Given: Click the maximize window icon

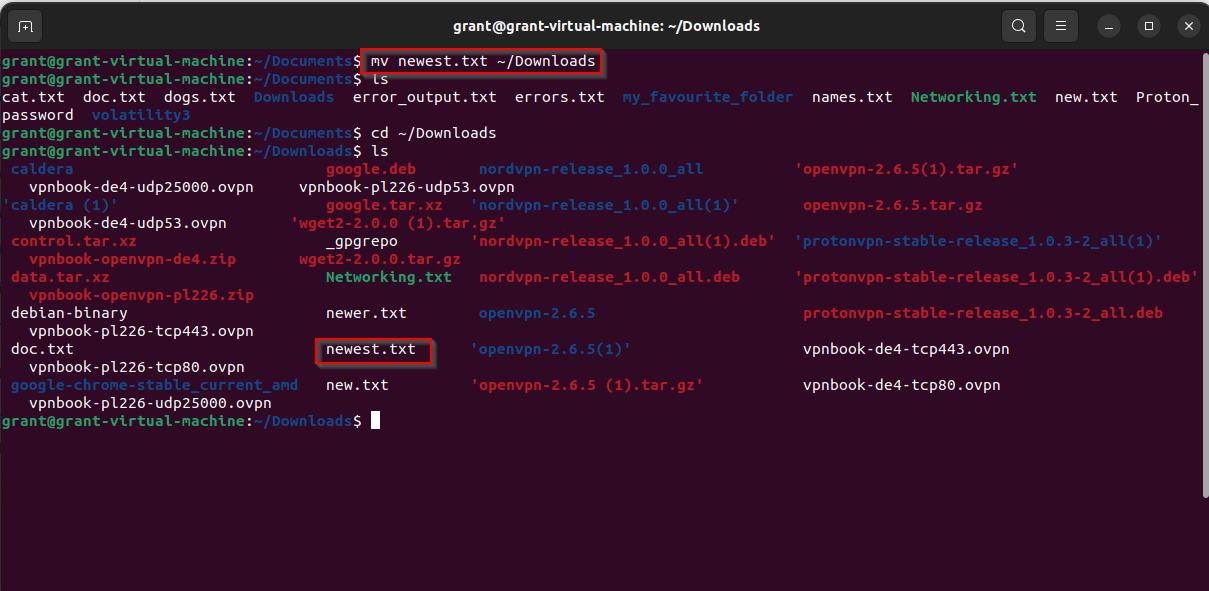Looking at the screenshot, I should [x=1148, y=25].
